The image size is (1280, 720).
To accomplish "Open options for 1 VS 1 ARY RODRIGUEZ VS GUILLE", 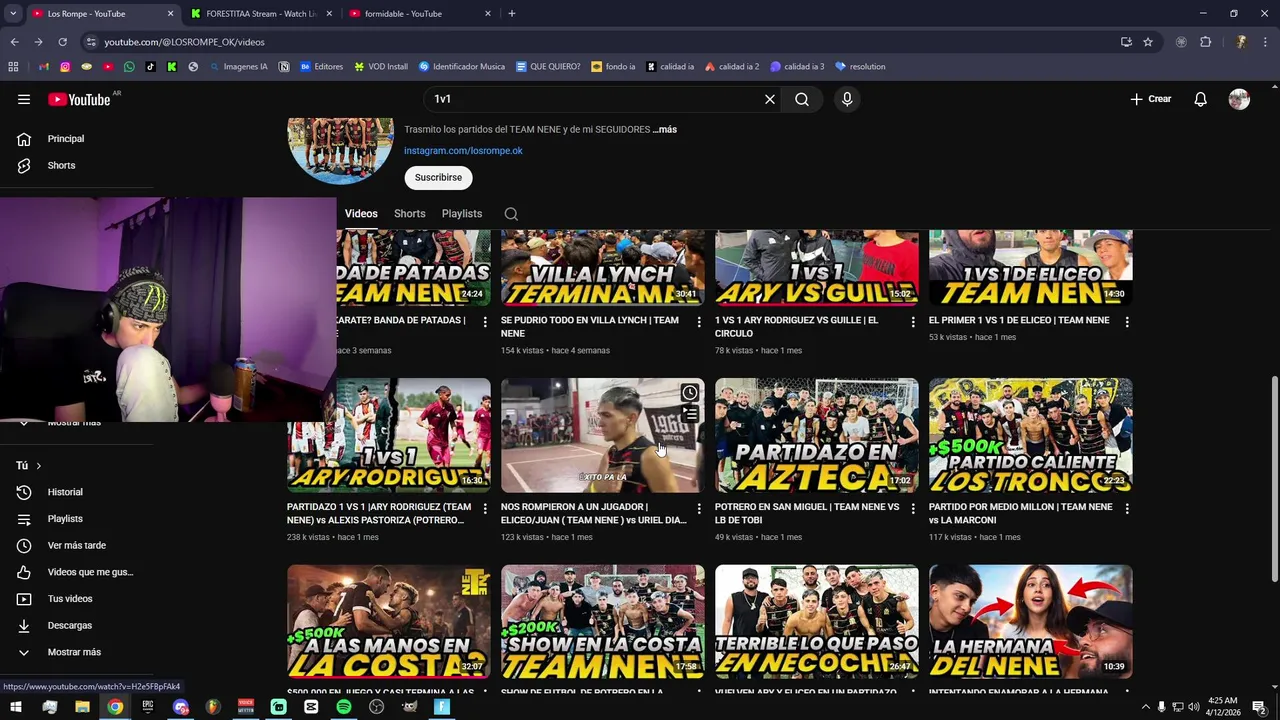I will tap(912, 322).
